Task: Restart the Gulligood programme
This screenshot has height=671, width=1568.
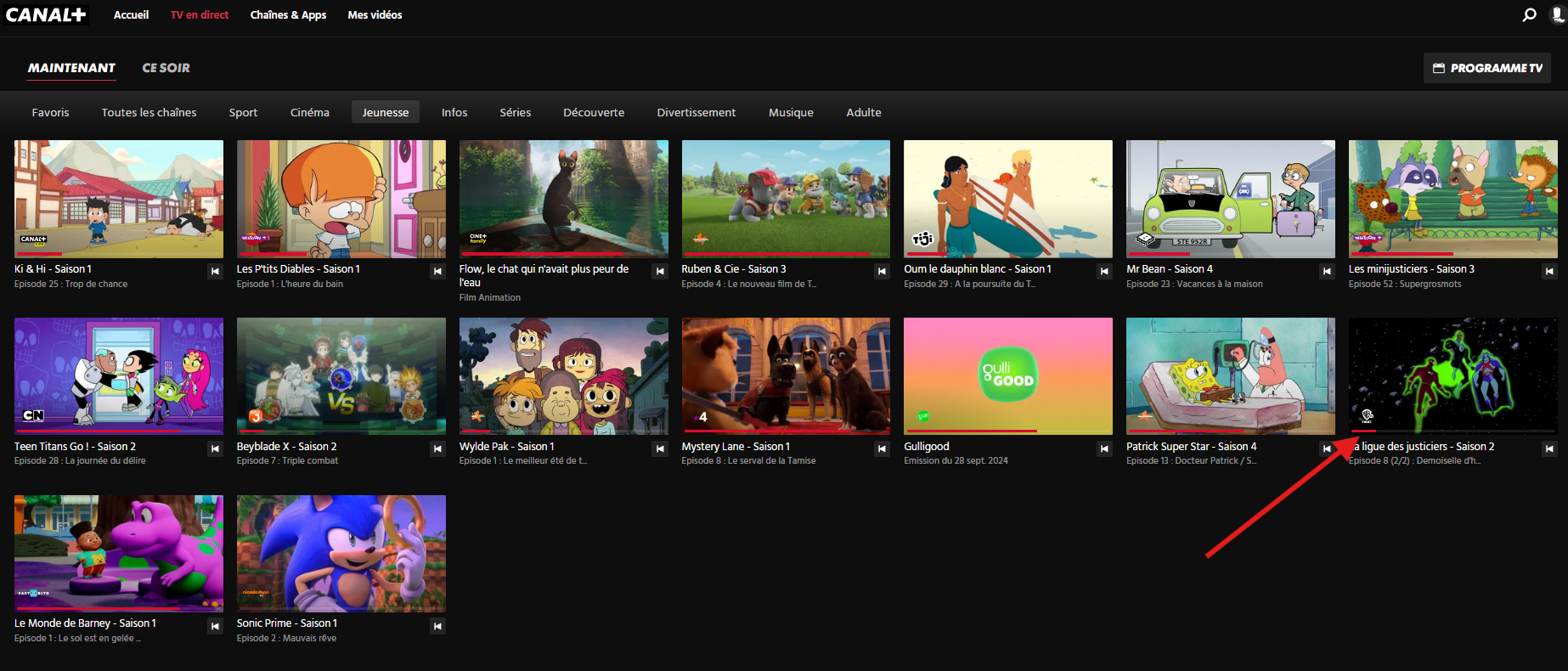Action: click(1105, 448)
